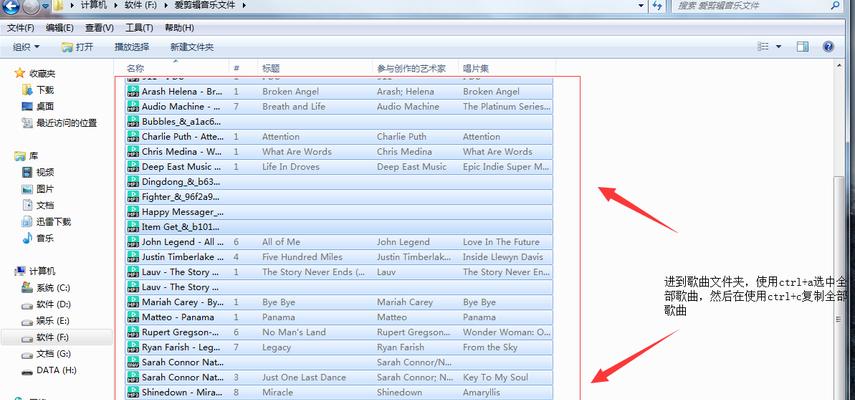Select 收藏夹 in the navigation pane

(35, 74)
